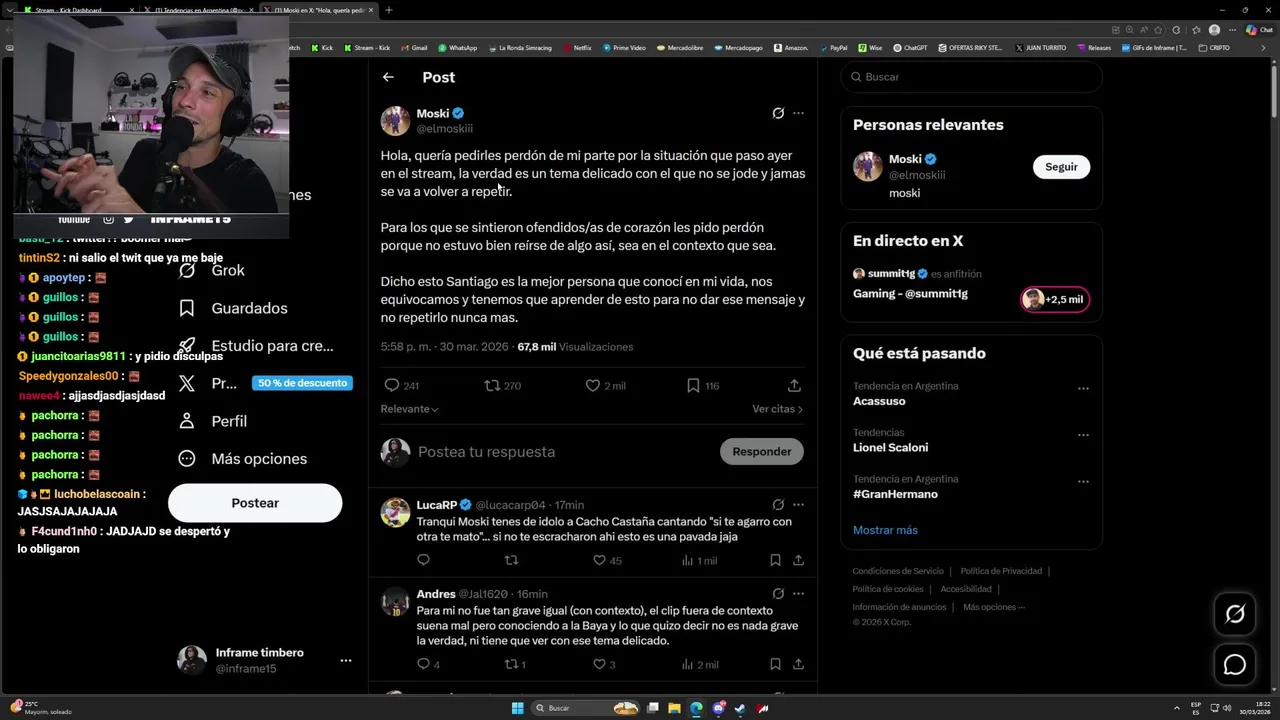
Task: Open Grok in the left sidebar
Action: tap(211, 270)
